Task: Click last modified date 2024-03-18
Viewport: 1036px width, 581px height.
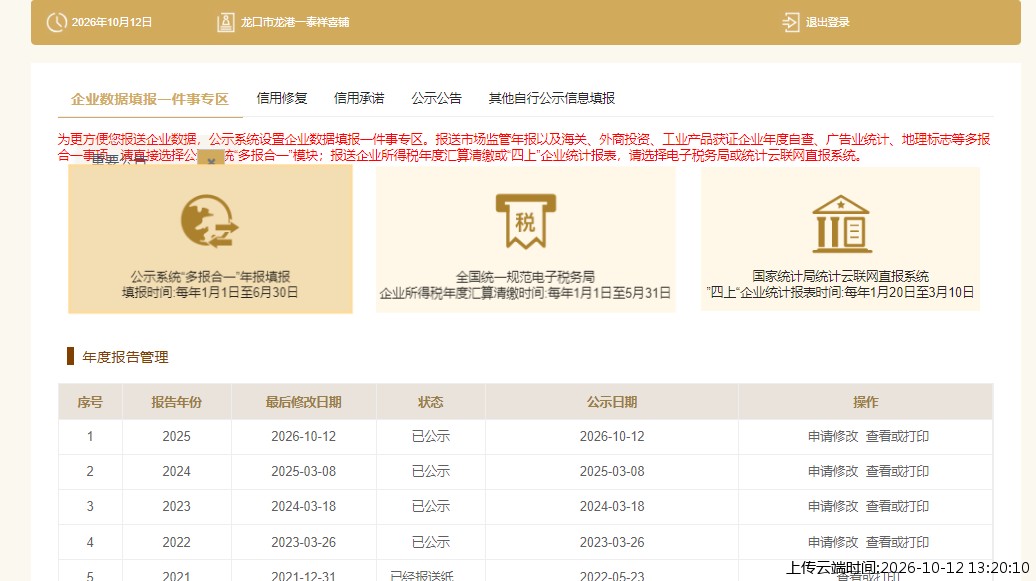Action: click(303, 506)
